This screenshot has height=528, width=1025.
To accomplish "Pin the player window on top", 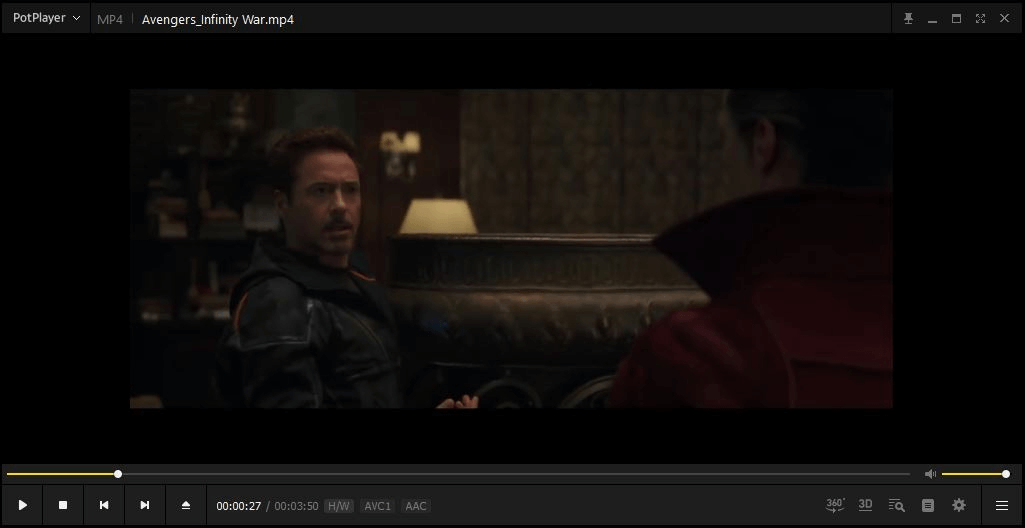I will (x=908, y=19).
